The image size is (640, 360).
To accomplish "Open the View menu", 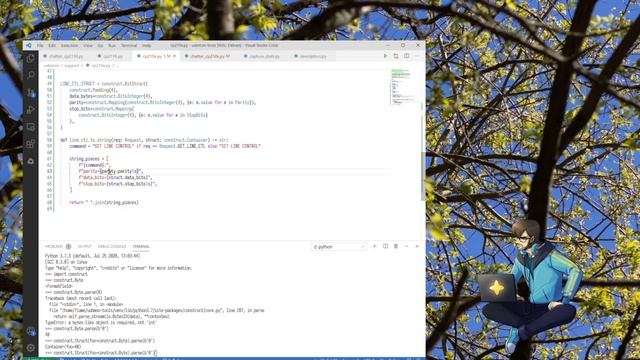I will tap(88, 46).
